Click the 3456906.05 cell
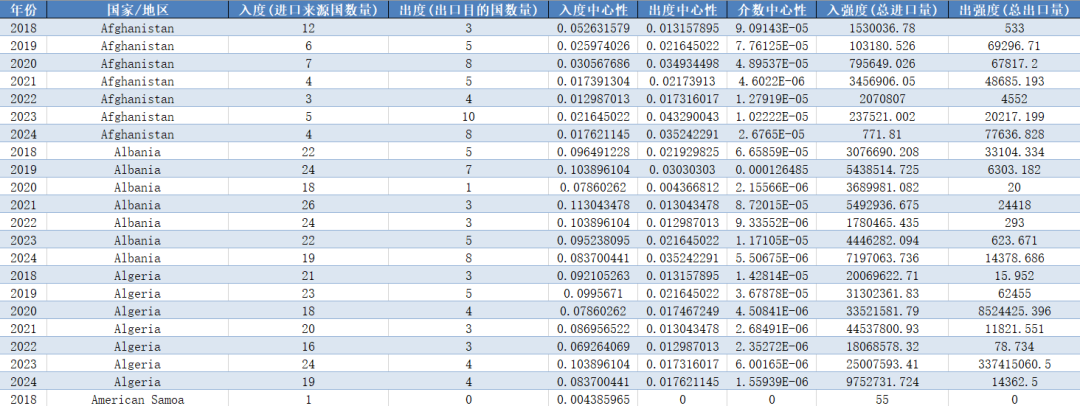 (x=882, y=81)
